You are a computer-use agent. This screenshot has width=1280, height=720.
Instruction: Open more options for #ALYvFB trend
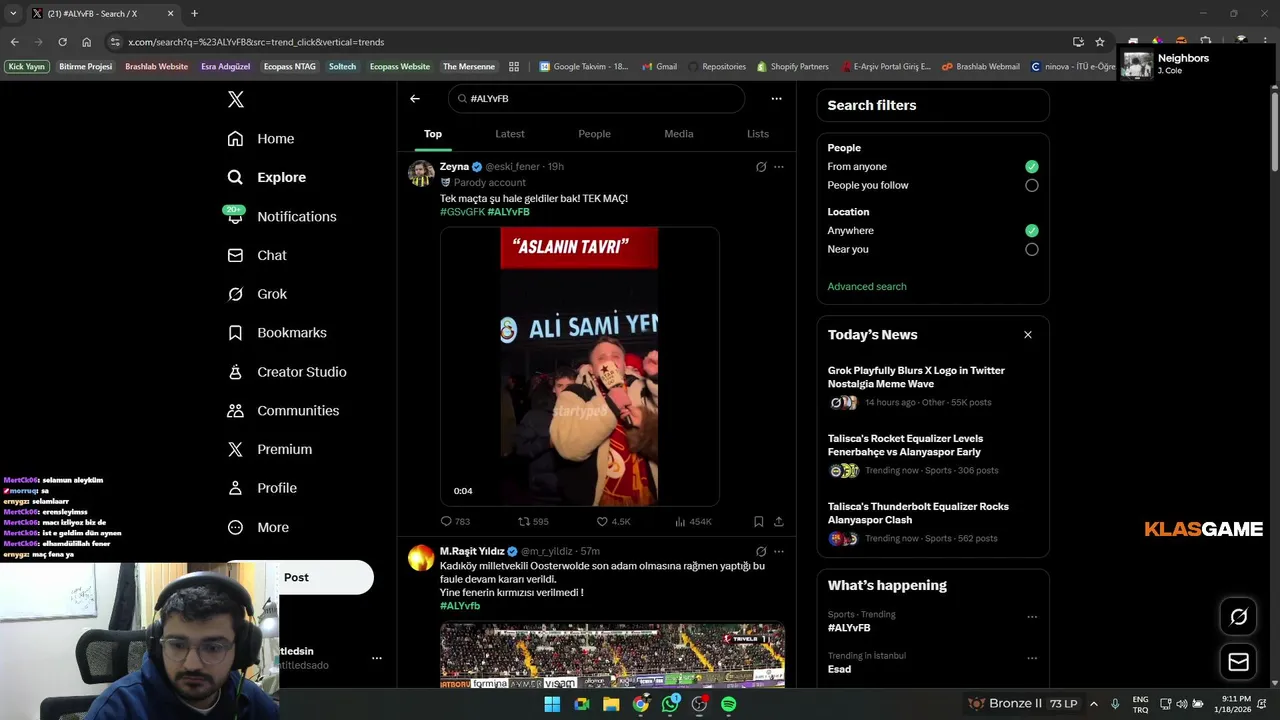coord(1032,617)
